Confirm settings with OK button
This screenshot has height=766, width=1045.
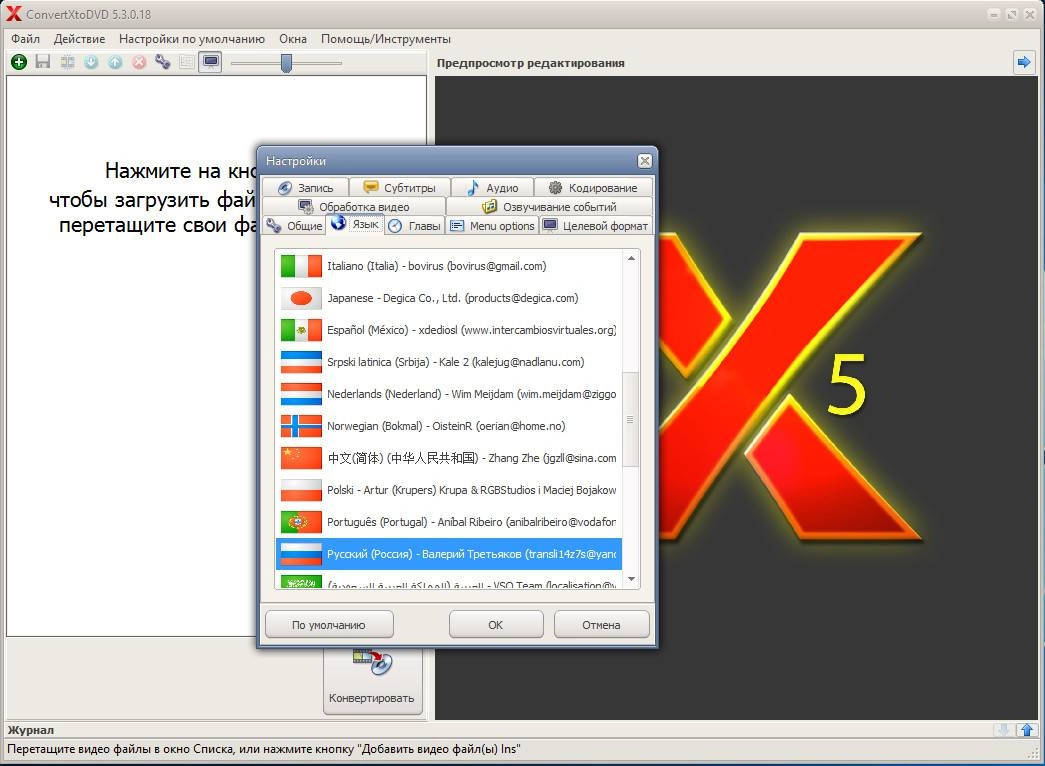(x=496, y=625)
